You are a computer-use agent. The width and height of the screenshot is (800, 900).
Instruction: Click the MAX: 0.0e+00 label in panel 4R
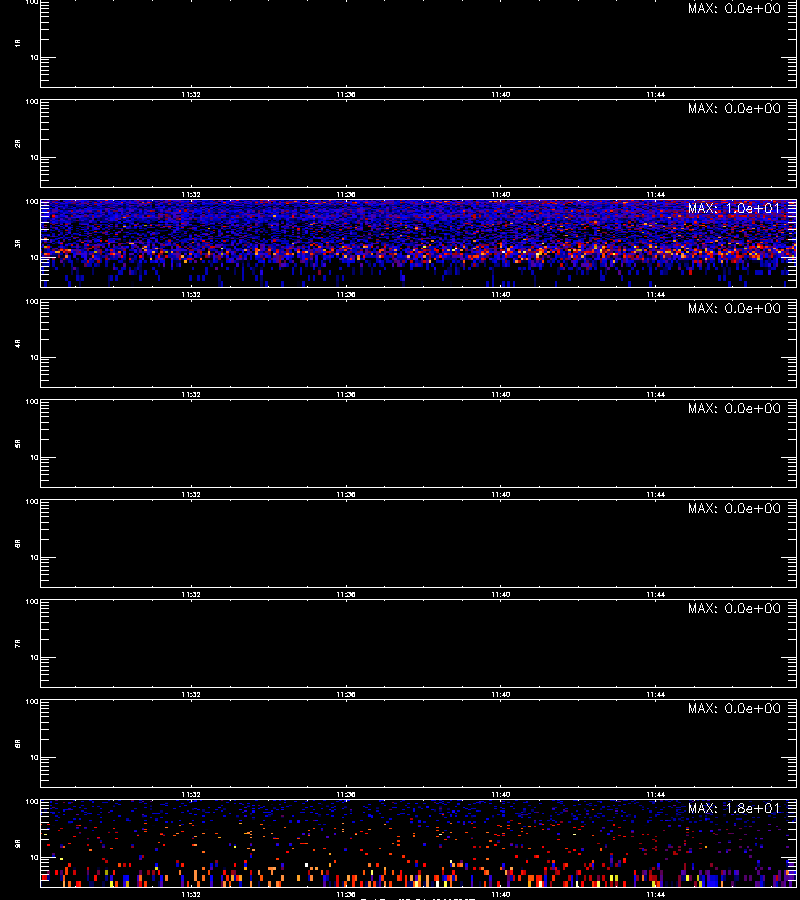click(734, 308)
